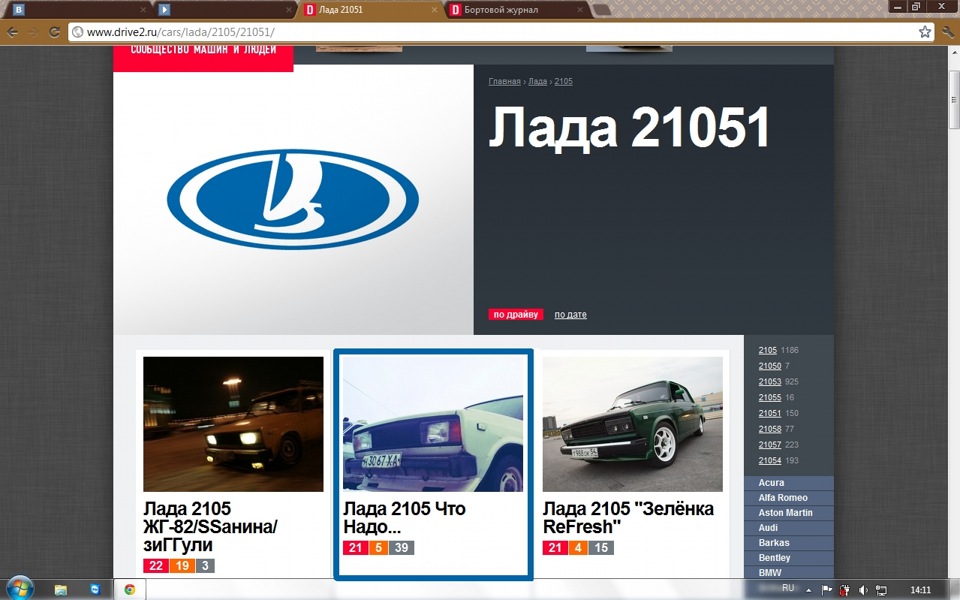Choose 'Bentley' in the brand list

(789, 558)
